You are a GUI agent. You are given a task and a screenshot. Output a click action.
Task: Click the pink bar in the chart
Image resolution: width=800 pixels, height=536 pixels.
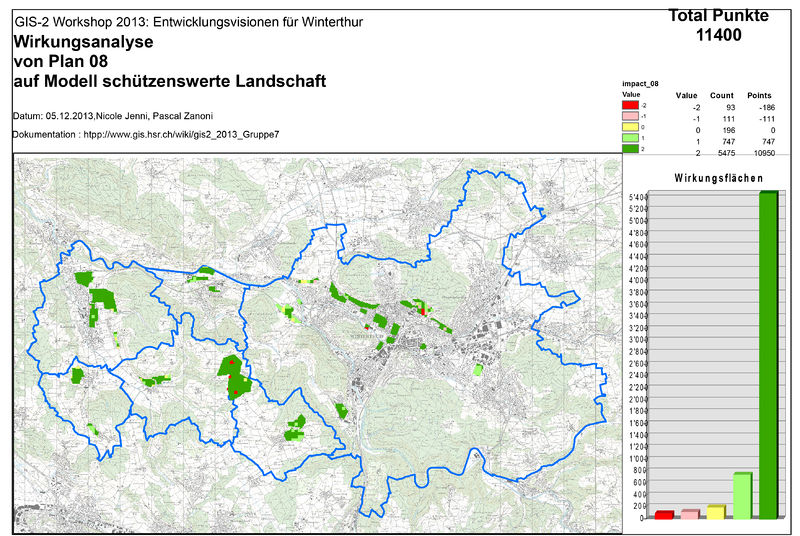689,514
